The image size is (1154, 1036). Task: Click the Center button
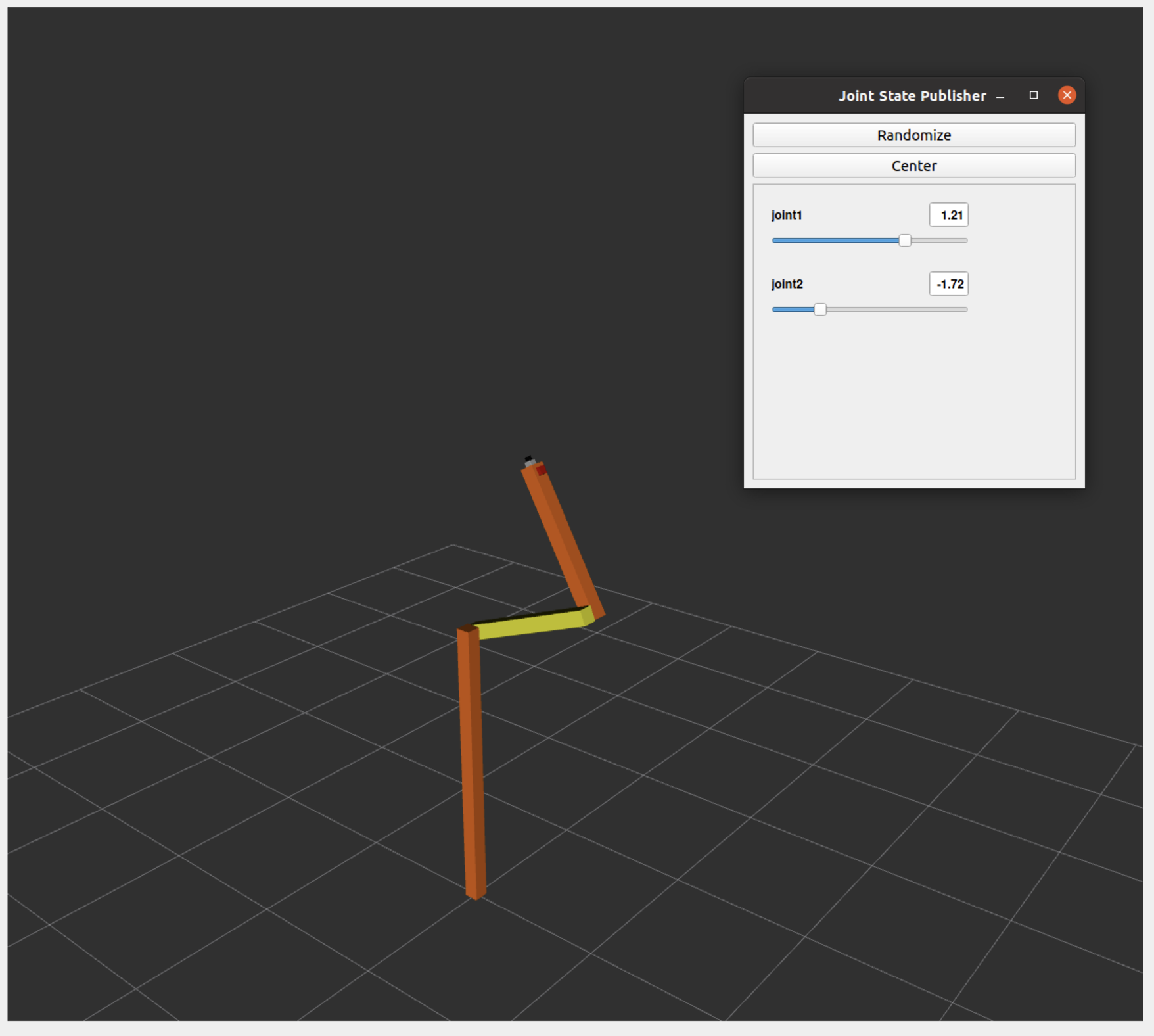(x=913, y=166)
